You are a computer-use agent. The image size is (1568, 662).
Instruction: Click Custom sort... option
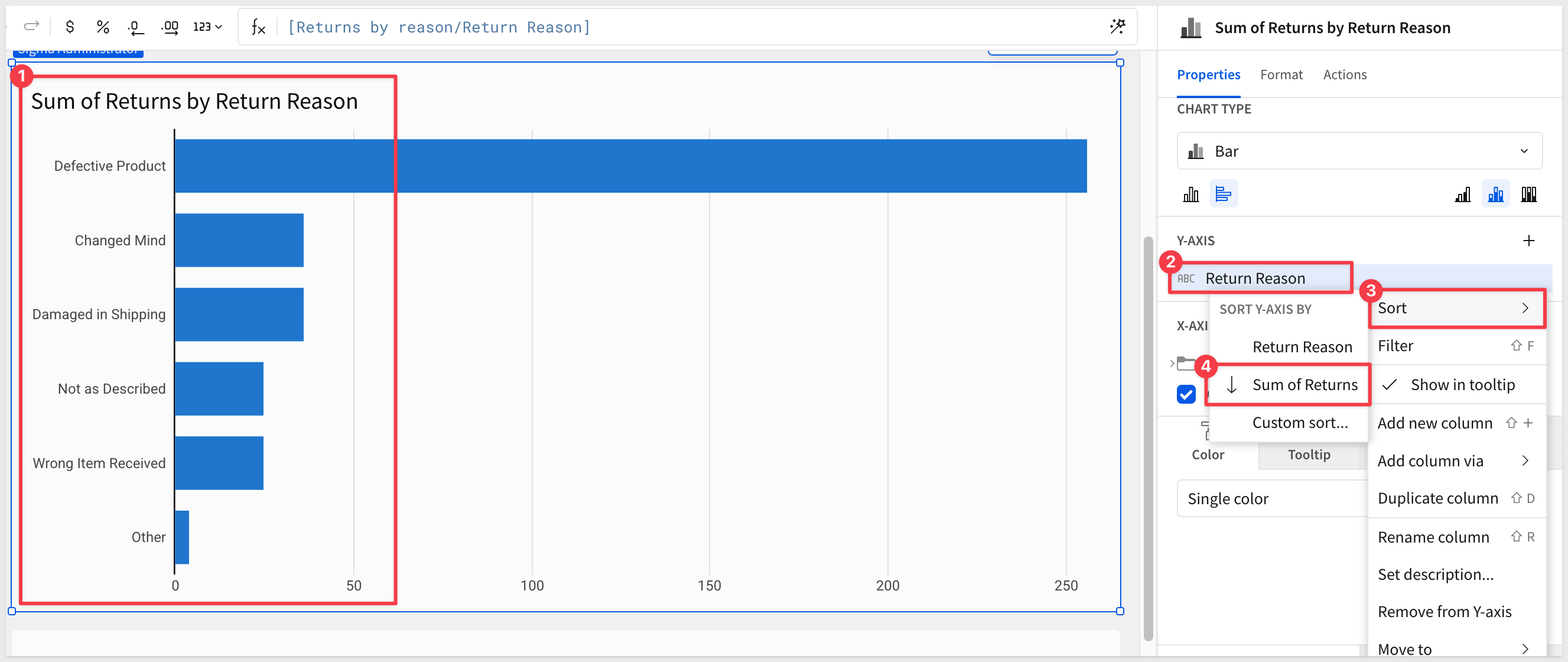point(1300,423)
